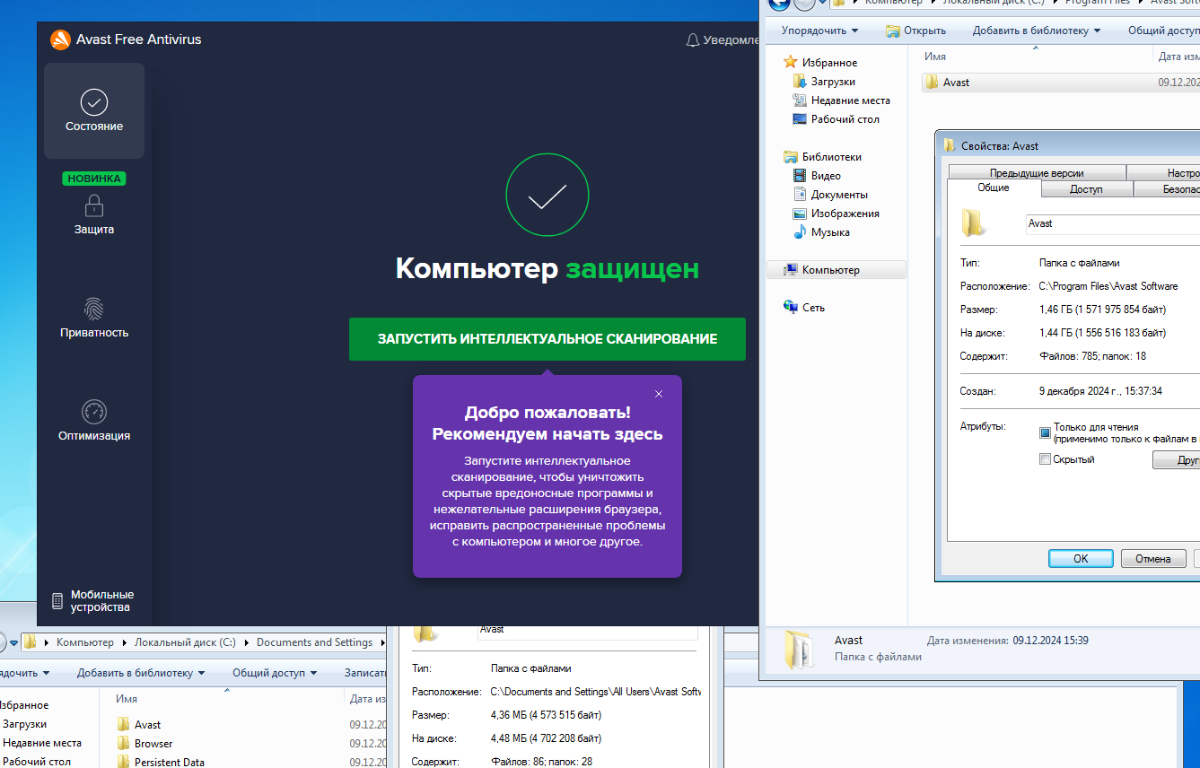Open the Privacy (Приватность) fingerprint icon

(x=94, y=308)
